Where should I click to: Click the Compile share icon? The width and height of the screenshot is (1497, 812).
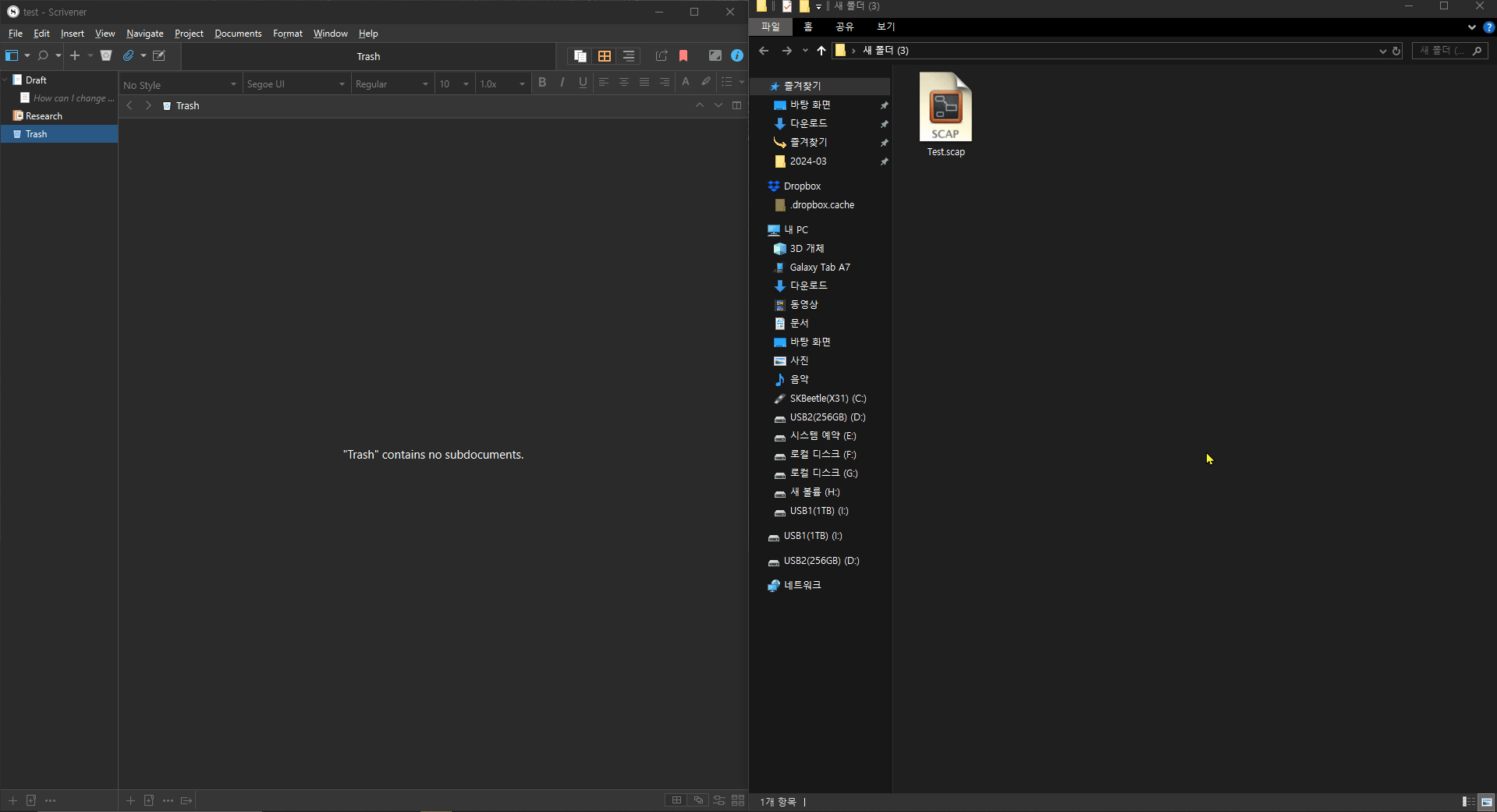click(x=662, y=56)
